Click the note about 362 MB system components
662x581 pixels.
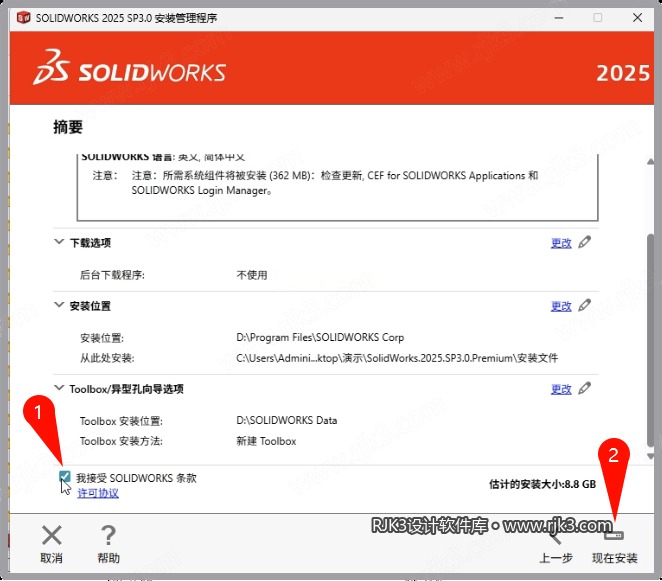pos(335,183)
